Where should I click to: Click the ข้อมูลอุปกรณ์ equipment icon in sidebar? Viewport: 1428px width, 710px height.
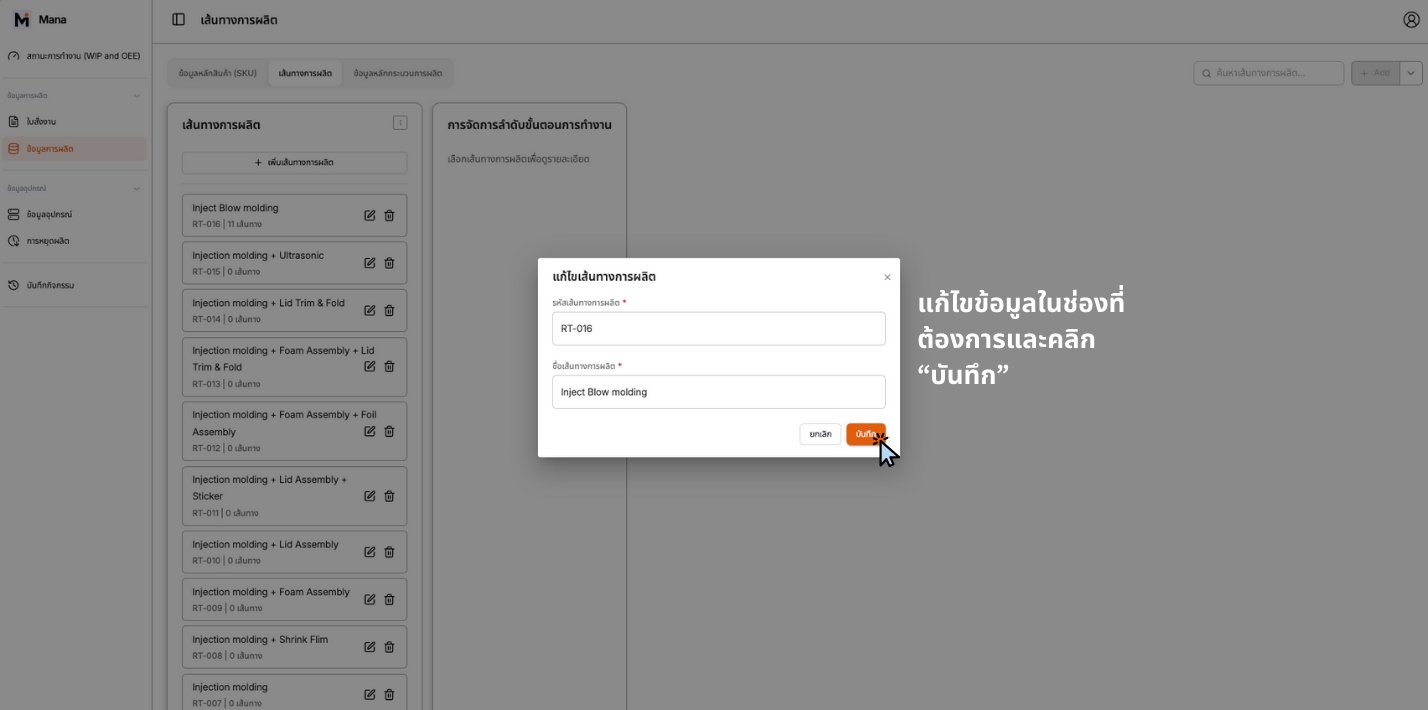[x=14, y=214]
